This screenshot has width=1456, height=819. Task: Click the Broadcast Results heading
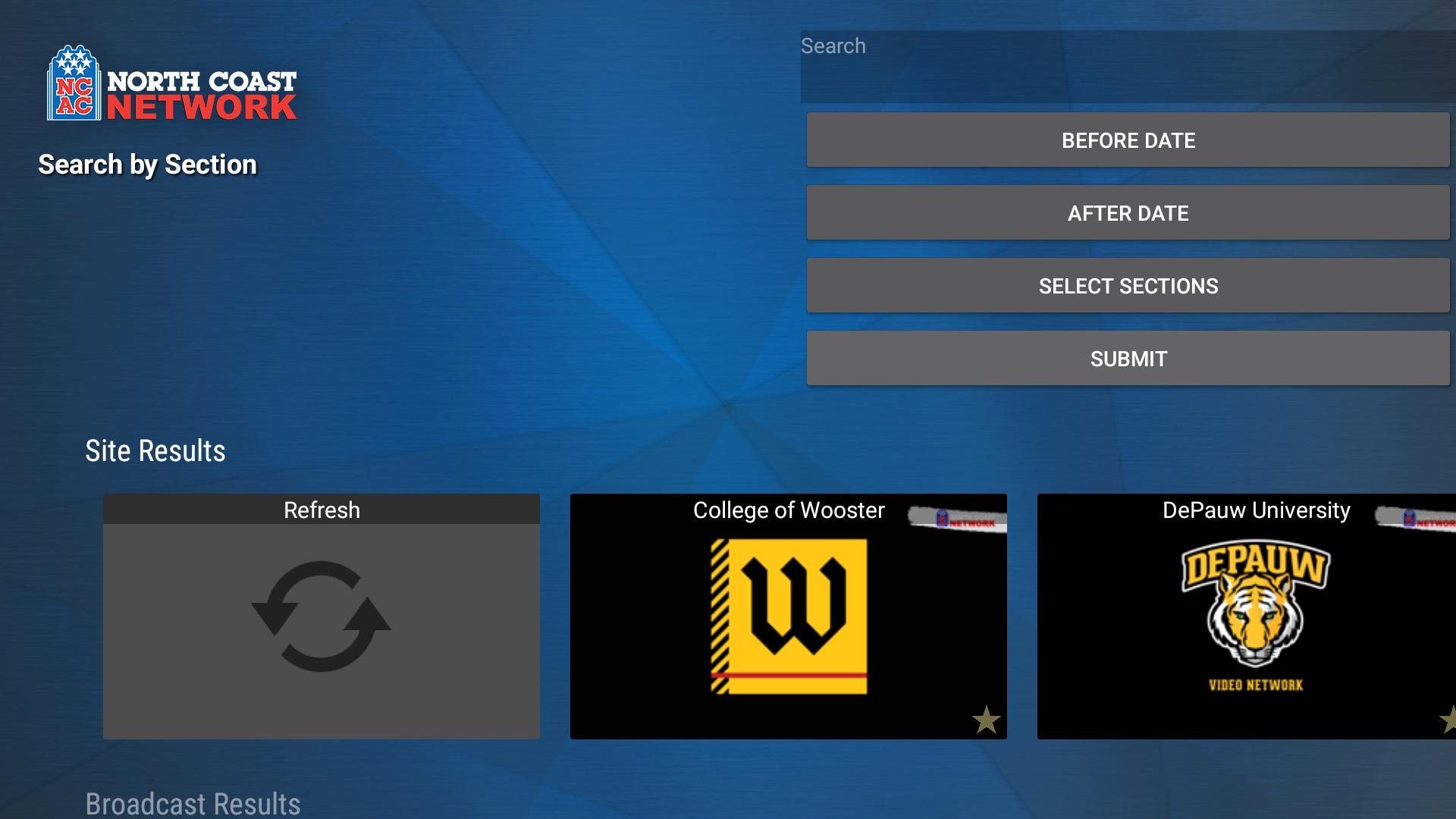coord(193,804)
